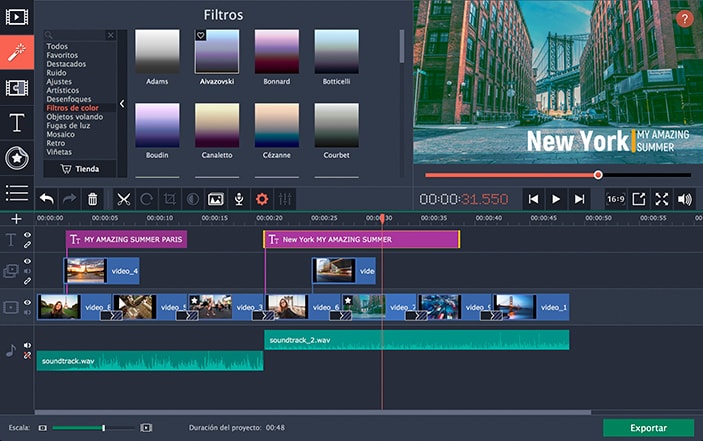The image size is (703, 441).
Task: Select the Objetos volando category
Action: point(74,117)
